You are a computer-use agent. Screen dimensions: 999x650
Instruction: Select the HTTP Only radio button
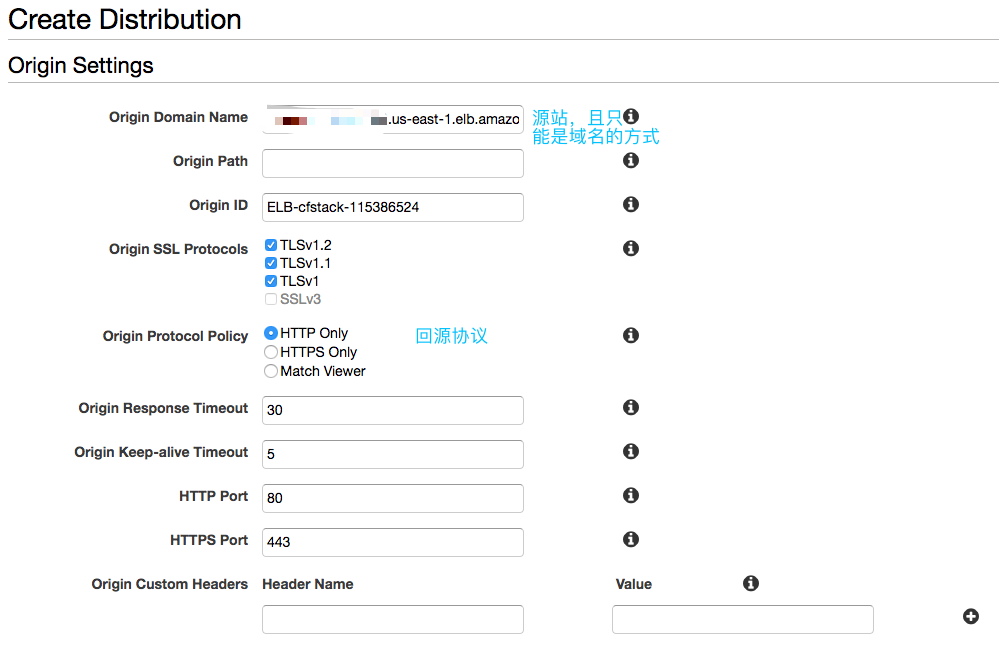pos(271,333)
